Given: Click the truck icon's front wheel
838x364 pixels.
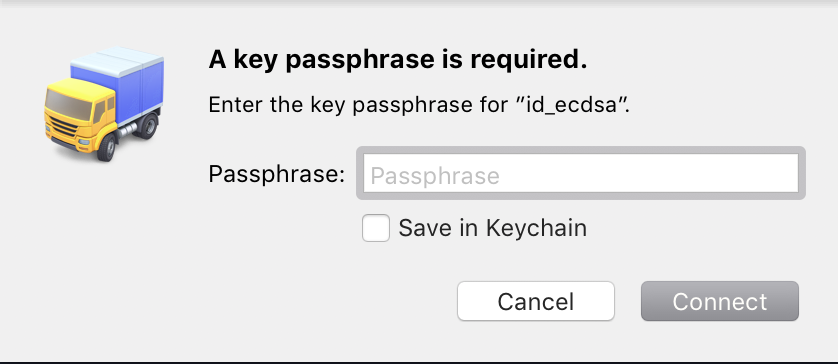Looking at the screenshot, I should pyautogui.click(x=107, y=148).
